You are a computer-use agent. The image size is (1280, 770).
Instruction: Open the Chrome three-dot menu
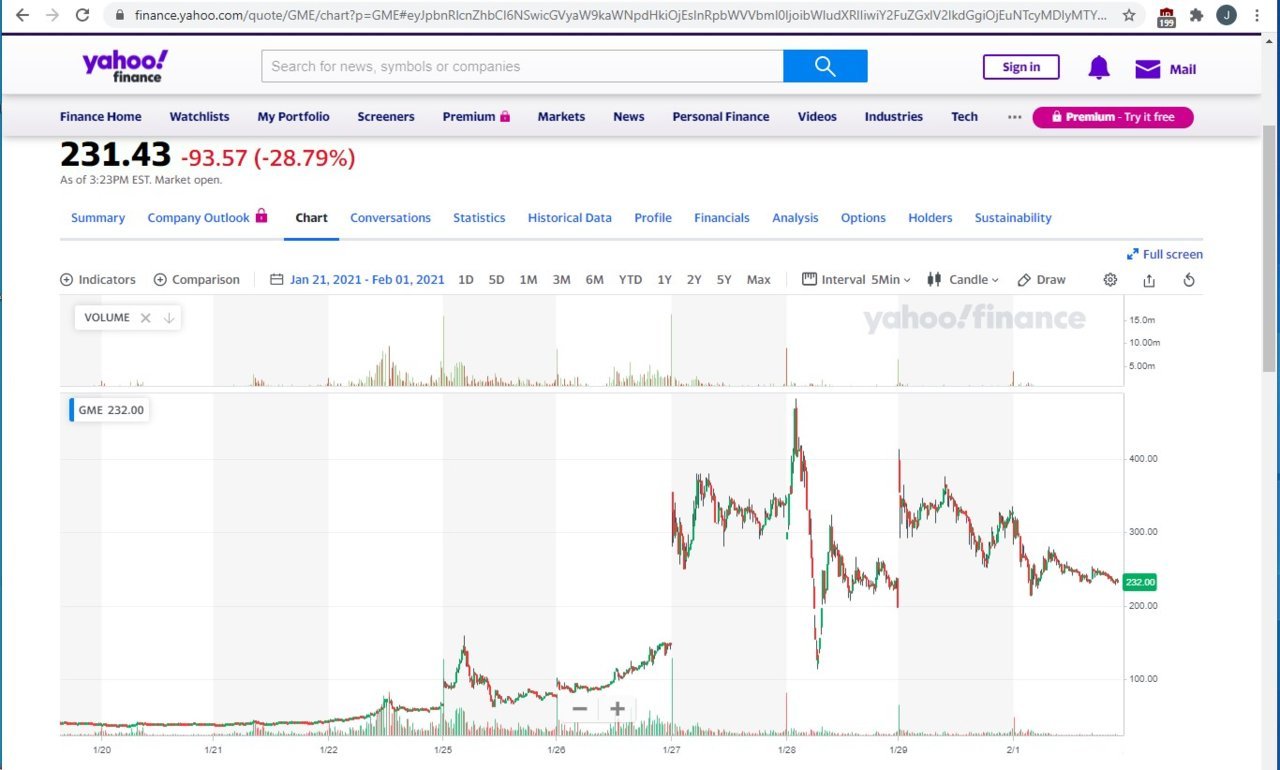[x=1257, y=15]
